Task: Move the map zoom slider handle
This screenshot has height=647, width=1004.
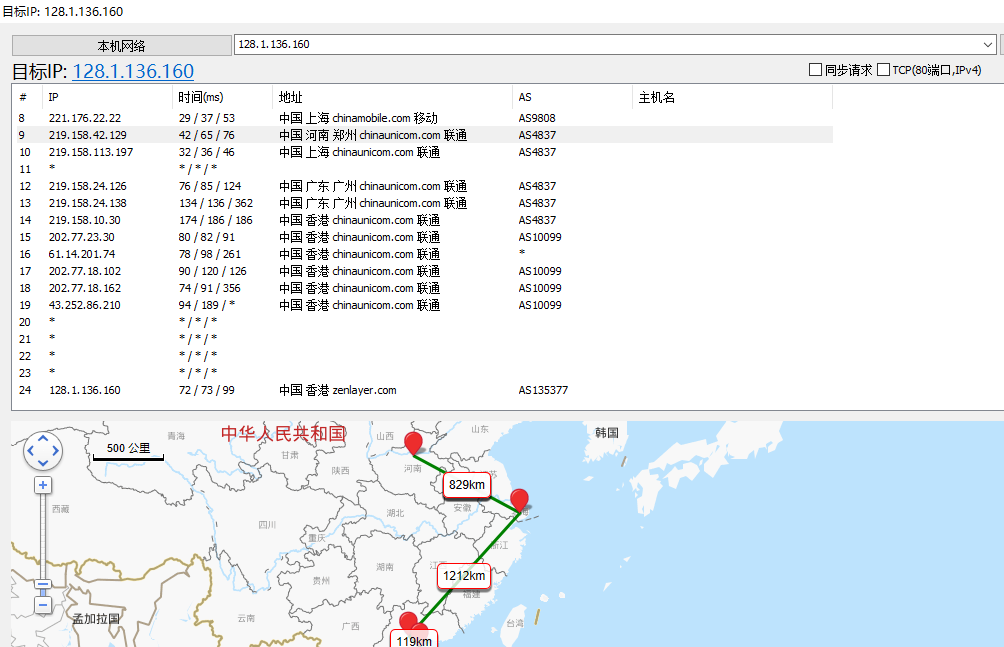Action: pyautogui.click(x=43, y=585)
